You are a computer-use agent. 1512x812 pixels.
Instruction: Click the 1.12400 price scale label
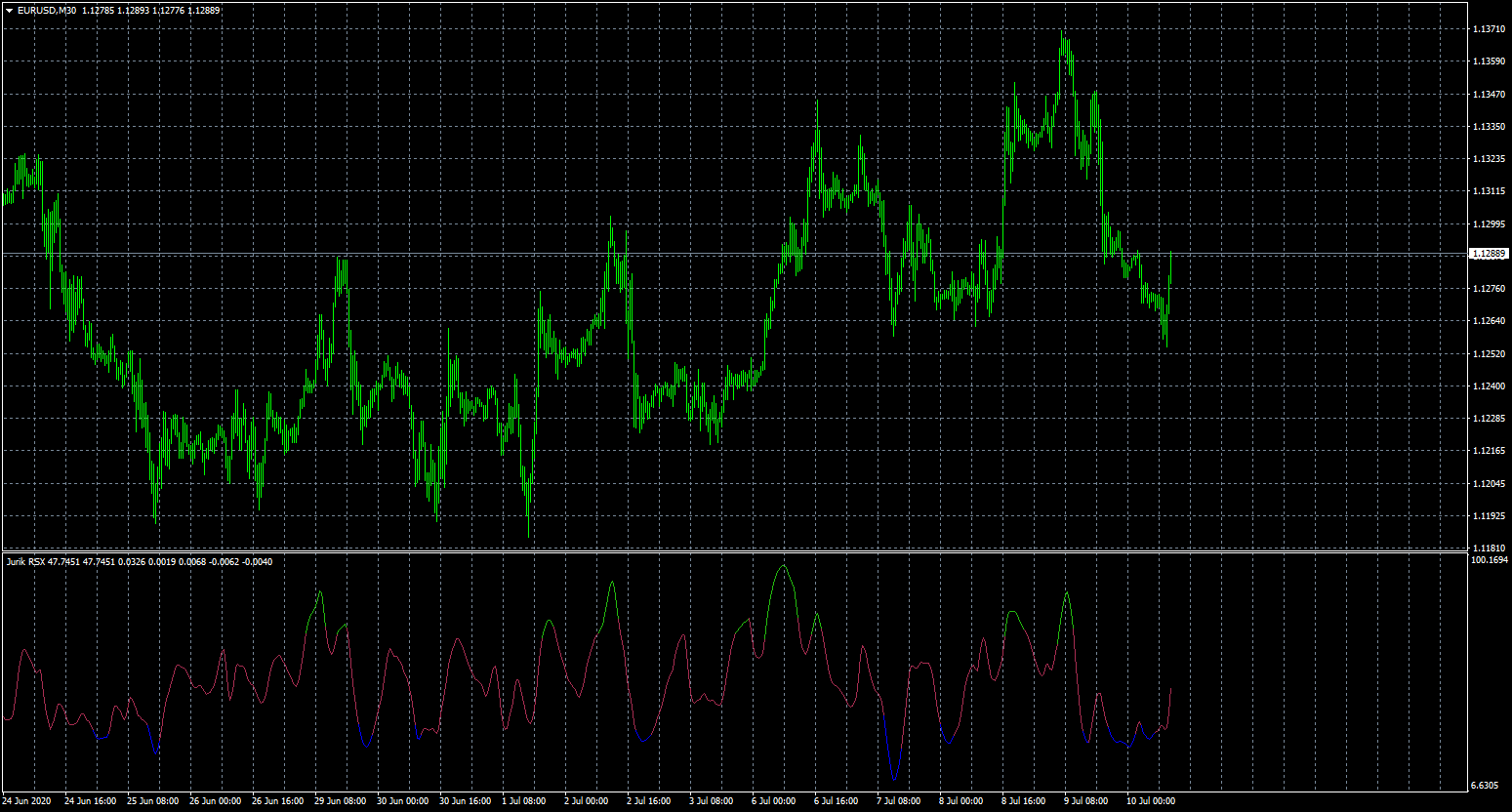click(x=1488, y=386)
